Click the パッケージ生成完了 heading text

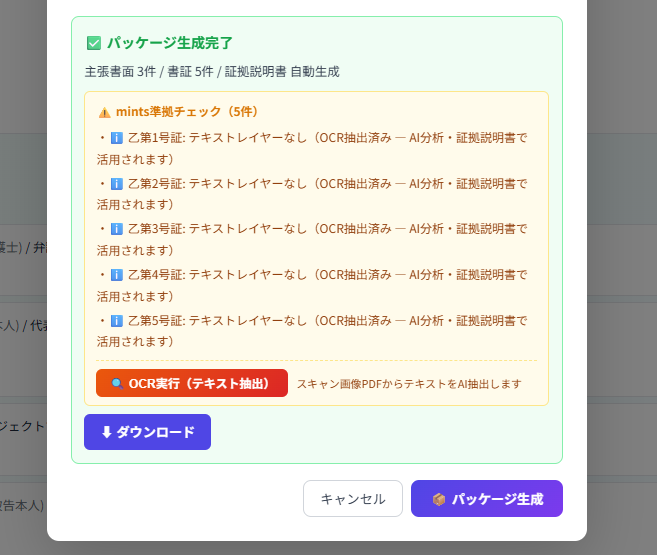tap(170, 43)
